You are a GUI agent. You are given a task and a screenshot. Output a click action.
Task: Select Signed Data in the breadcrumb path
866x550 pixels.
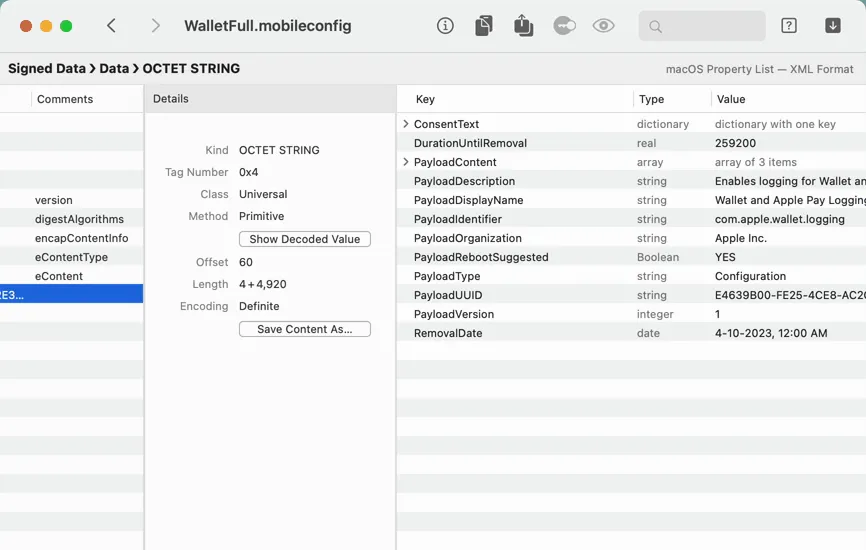(46, 69)
